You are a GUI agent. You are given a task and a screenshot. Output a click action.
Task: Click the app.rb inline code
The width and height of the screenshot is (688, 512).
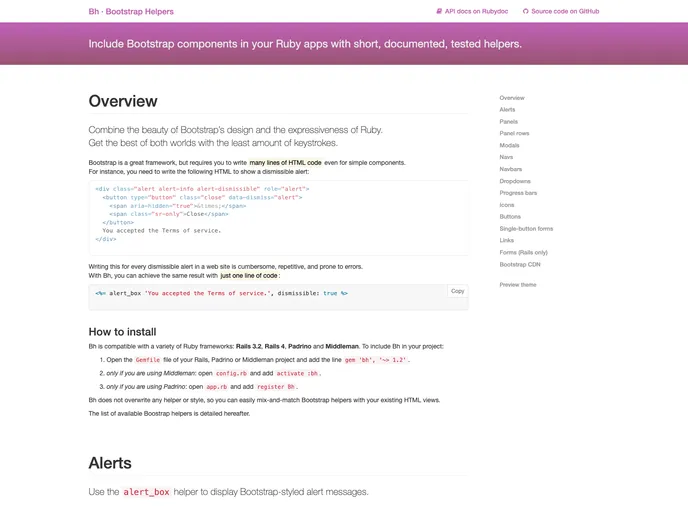(217, 387)
